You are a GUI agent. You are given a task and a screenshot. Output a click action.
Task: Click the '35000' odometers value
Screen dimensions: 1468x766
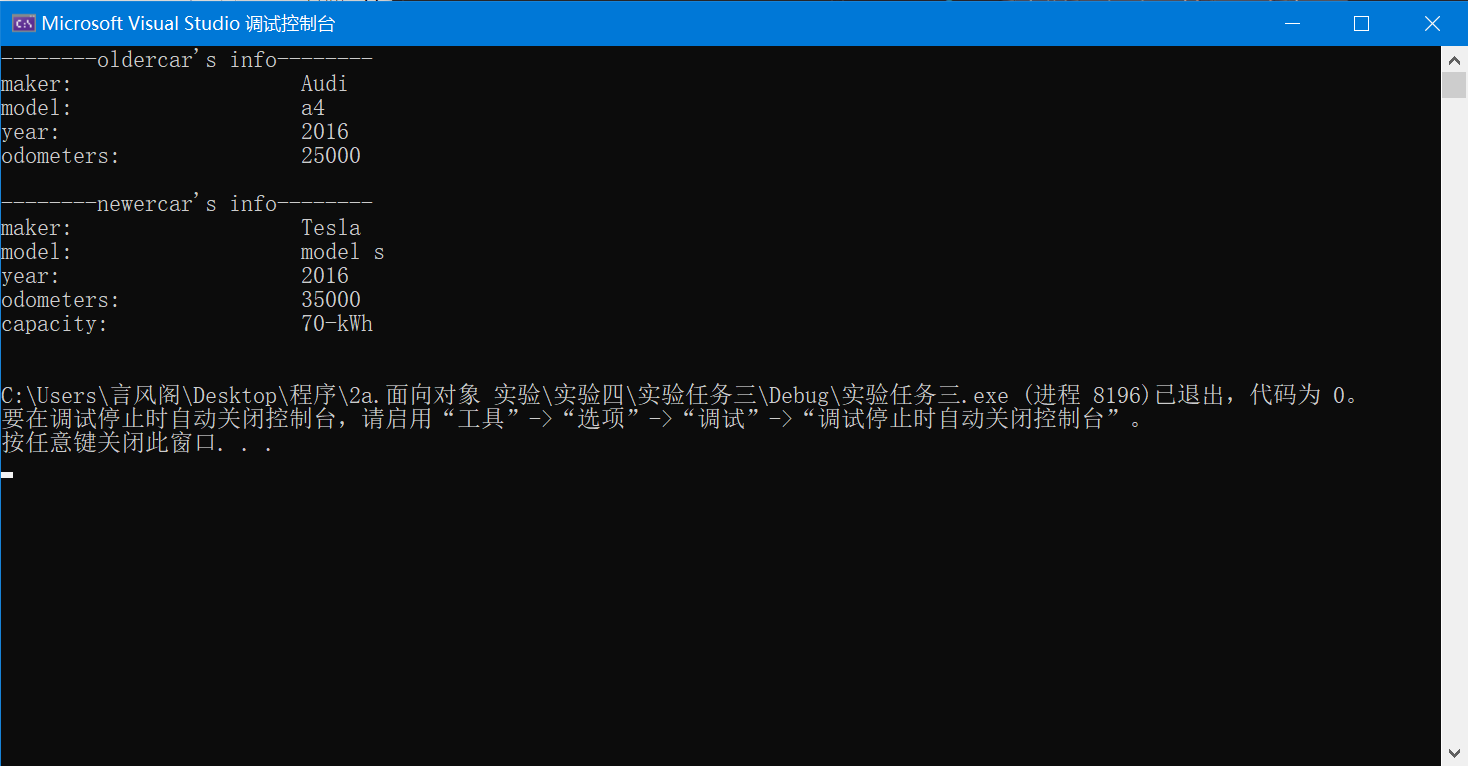[x=331, y=300]
